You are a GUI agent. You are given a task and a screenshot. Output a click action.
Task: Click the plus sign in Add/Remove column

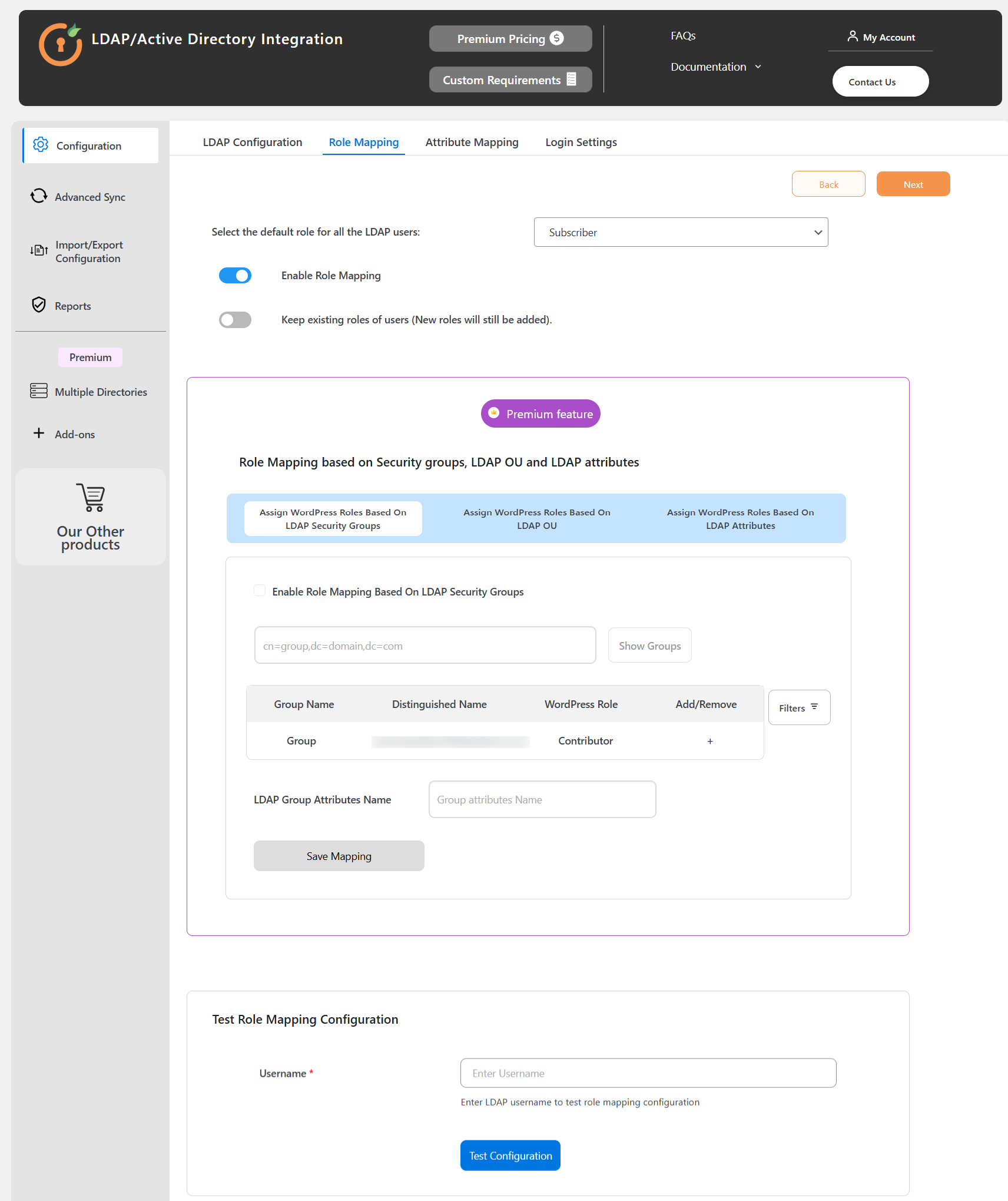710,742
